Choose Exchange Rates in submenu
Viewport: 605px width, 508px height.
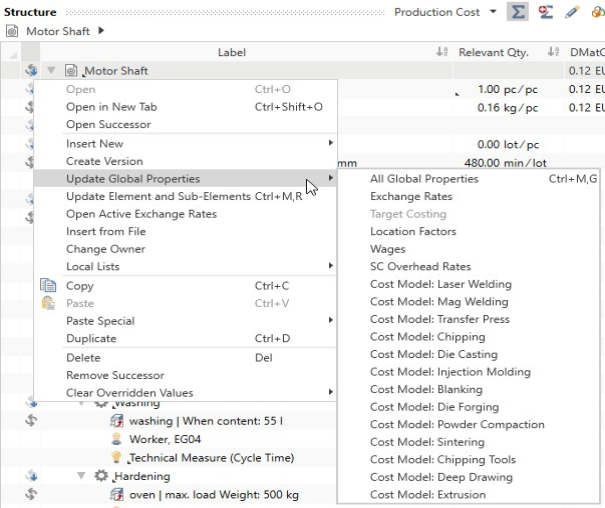tap(411, 197)
